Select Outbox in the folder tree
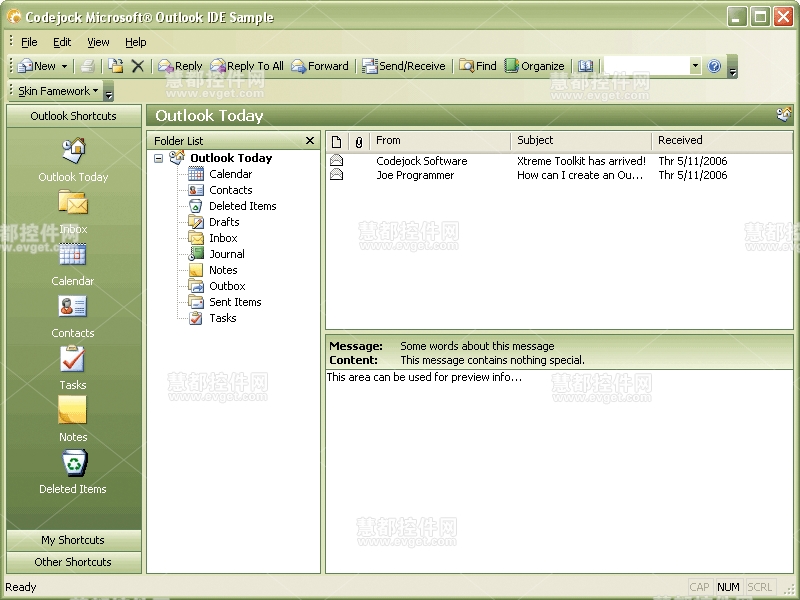Screen dimensions: 800x600 click(227, 286)
